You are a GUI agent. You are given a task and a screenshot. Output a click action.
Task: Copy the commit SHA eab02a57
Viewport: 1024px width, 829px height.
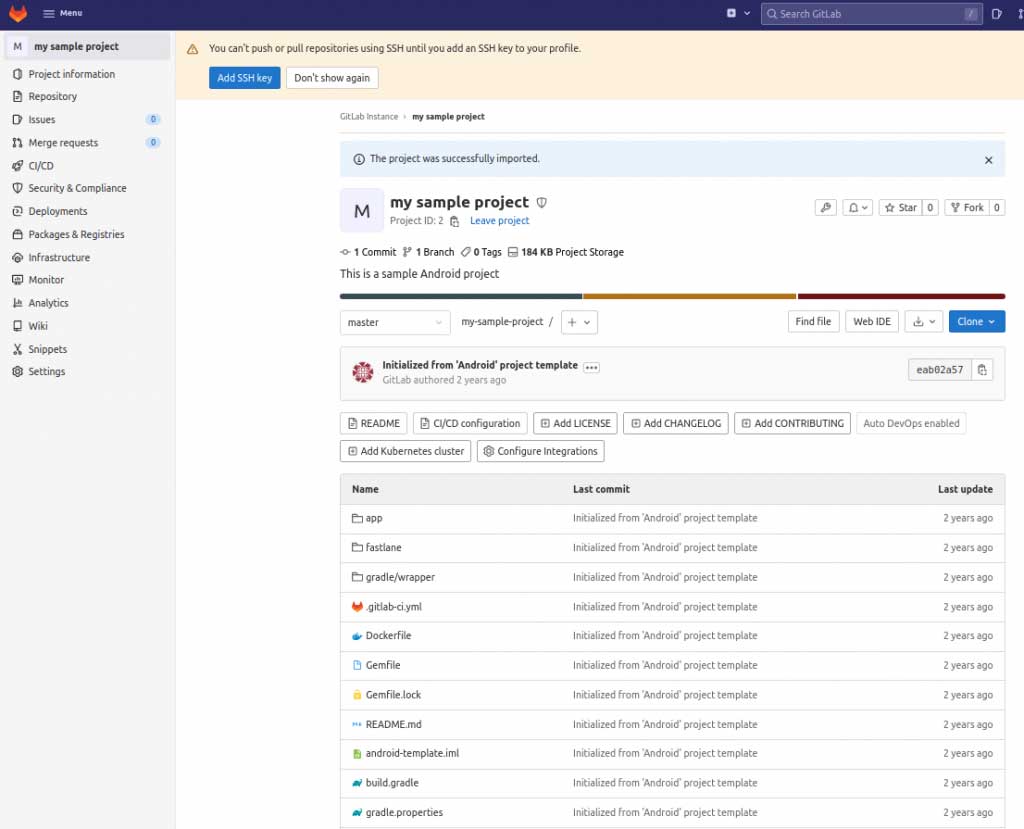982,369
